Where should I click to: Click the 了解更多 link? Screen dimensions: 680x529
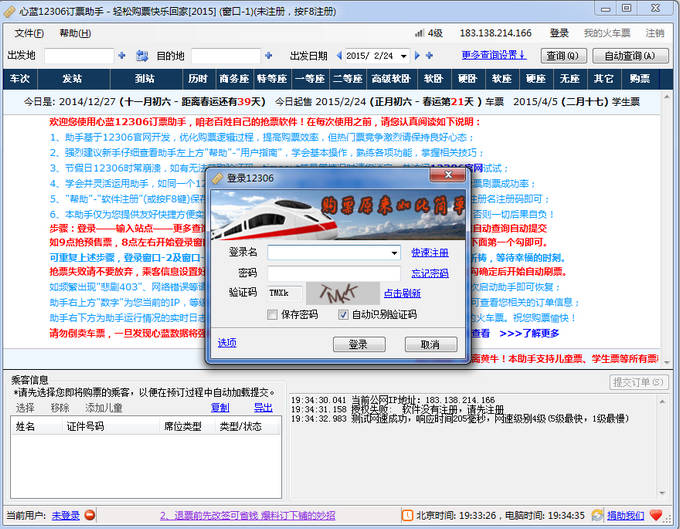click(530, 333)
